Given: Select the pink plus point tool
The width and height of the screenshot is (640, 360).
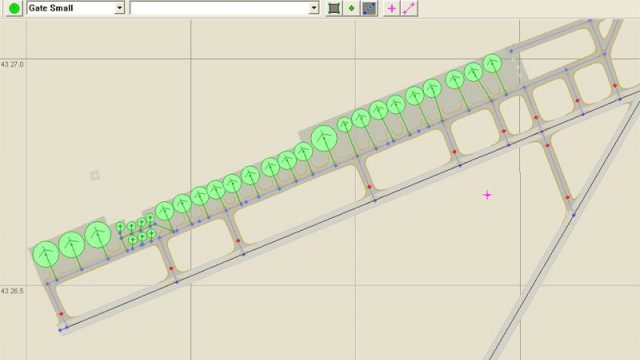Looking at the screenshot, I should click(x=391, y=8).
